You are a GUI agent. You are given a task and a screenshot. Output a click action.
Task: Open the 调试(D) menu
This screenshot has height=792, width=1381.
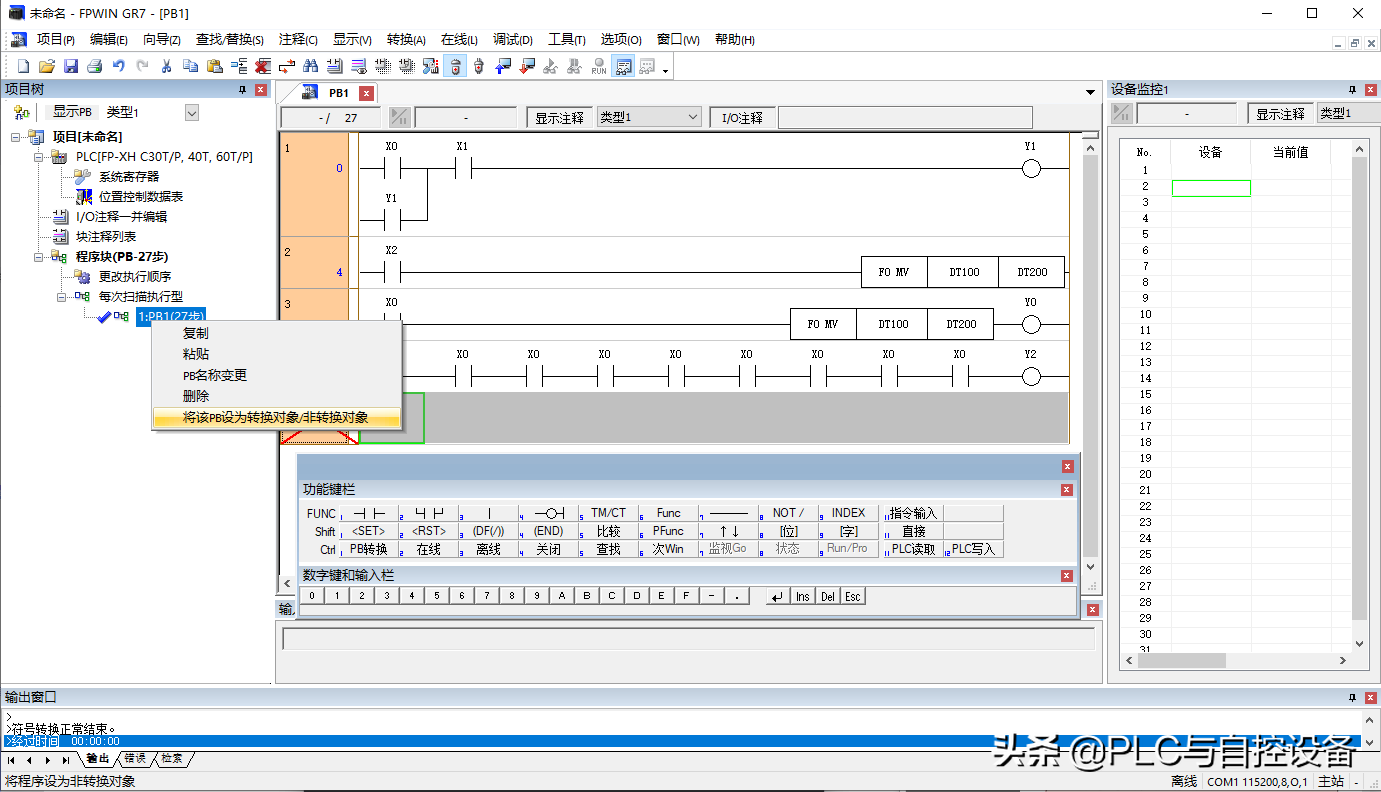pyautogui.click(x=512, y=40)
